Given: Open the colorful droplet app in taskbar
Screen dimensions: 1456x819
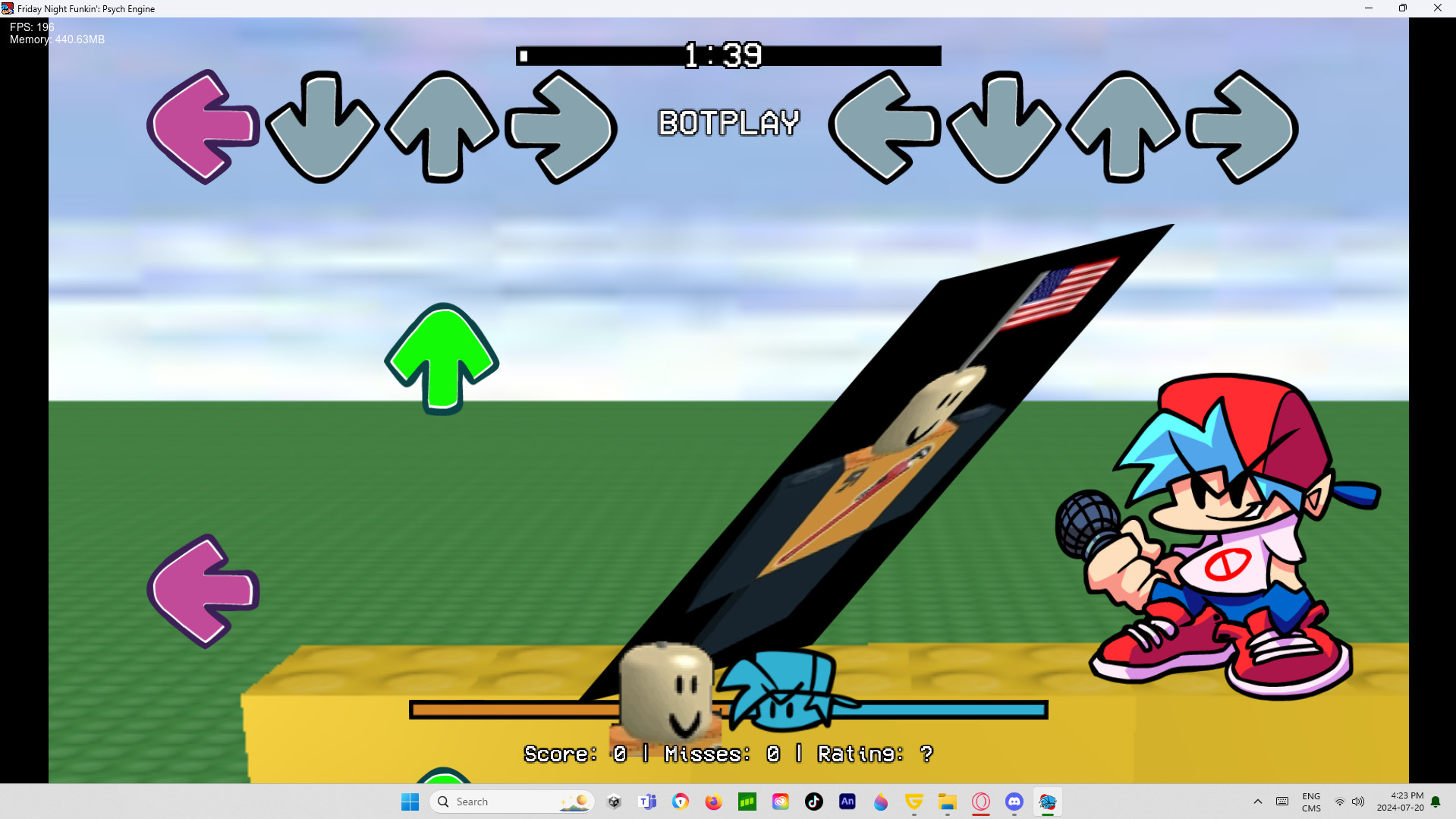Looking at the screenshot, I should click(x=881, y=802).
